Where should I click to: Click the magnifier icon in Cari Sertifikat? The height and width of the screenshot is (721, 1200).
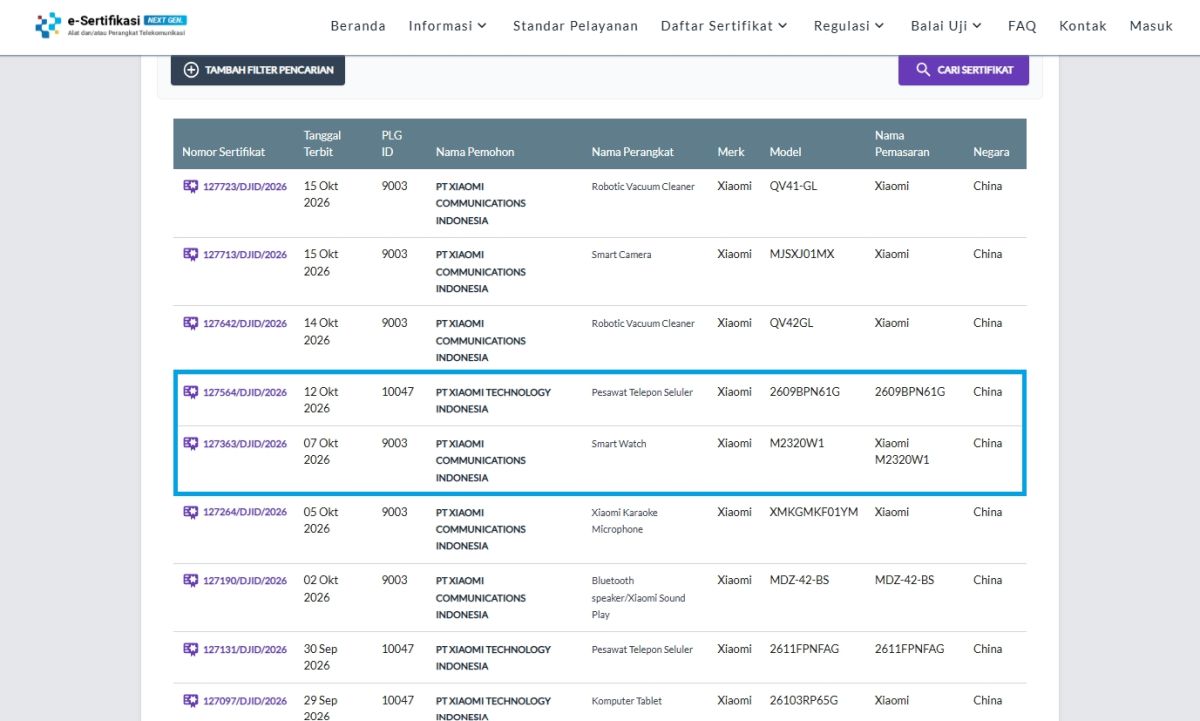923,70
